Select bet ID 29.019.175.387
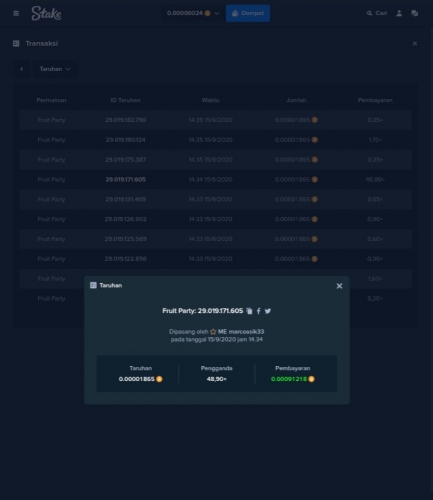Image resolution: width=433 pixels, height=500 pixels. [126, 160]
